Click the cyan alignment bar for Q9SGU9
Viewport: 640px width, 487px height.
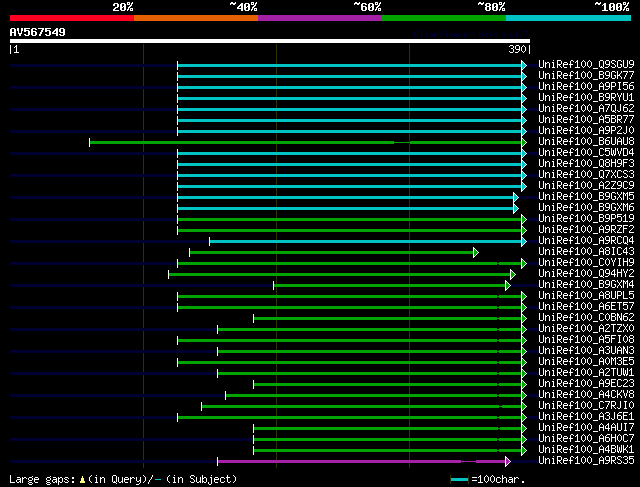349,65
